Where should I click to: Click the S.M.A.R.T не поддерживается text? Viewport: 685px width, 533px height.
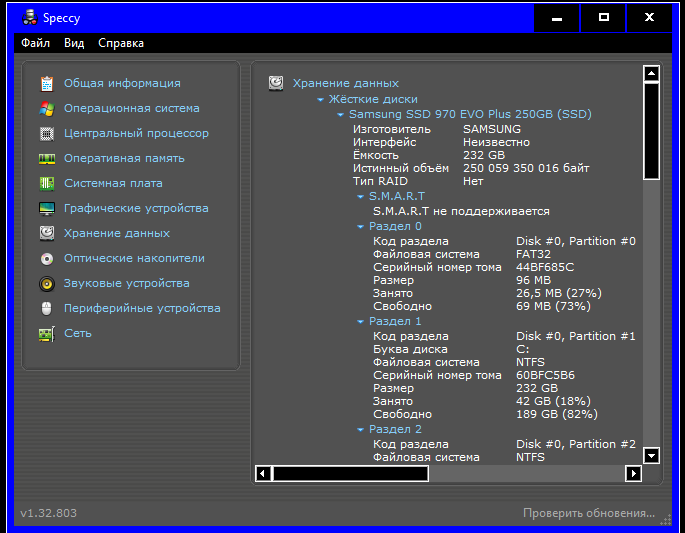pos(461,211)
